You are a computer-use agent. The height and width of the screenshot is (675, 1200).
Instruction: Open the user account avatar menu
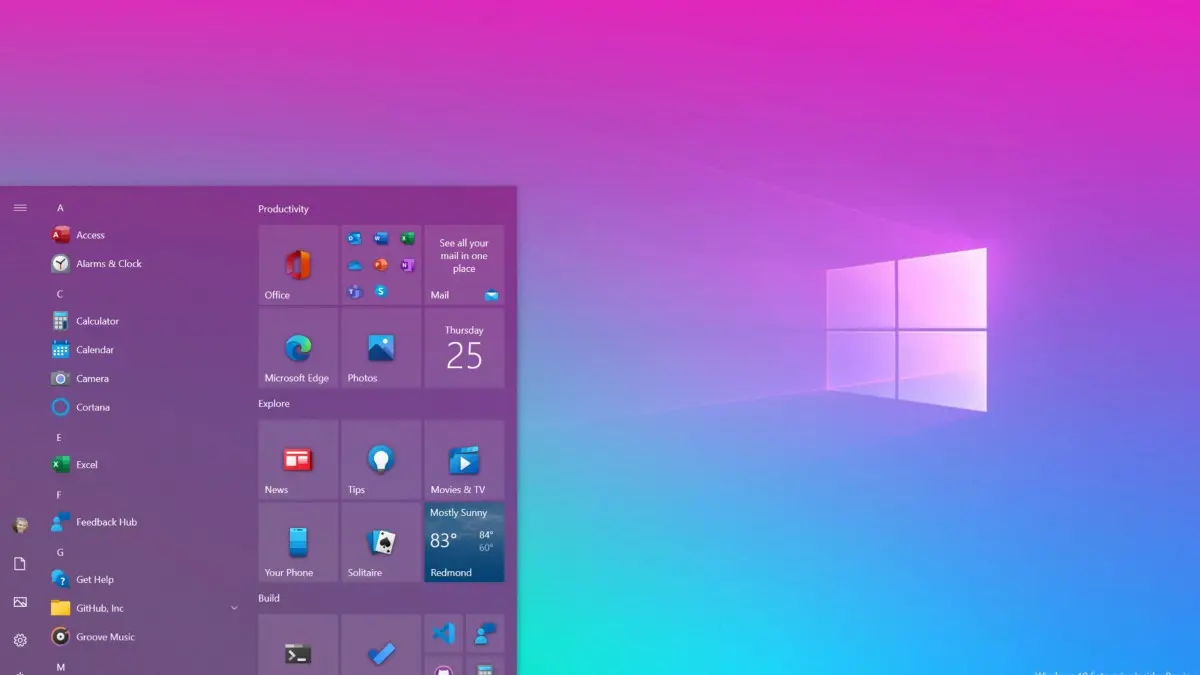coord(20,525)
